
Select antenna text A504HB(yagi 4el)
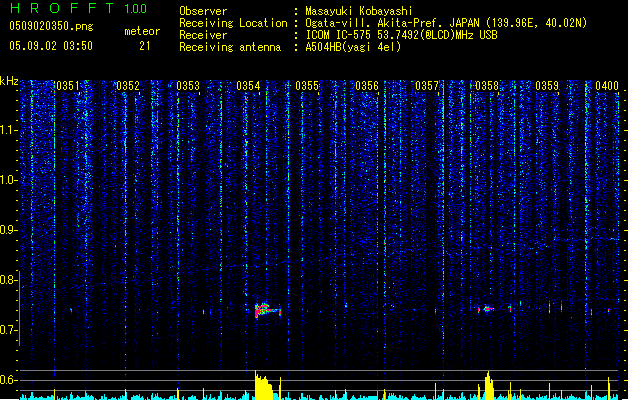pyautogui.click(x=353, y=47)
